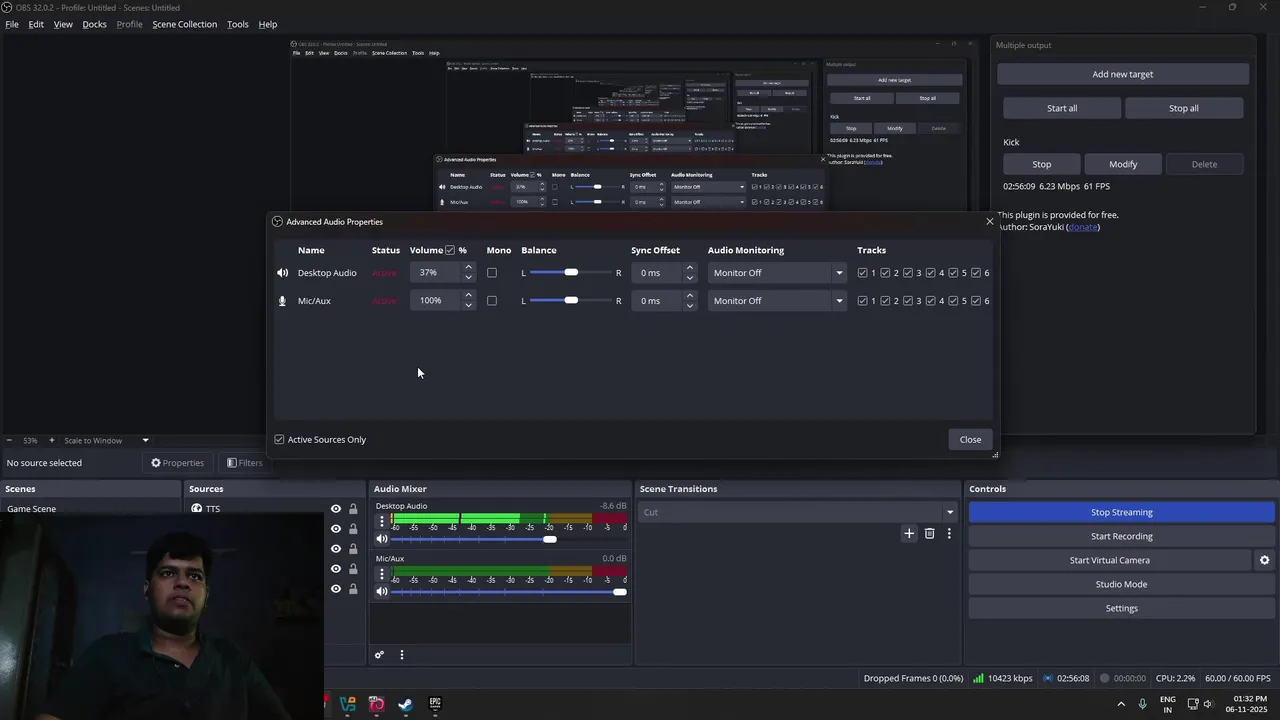Click the recording status dot in the status bar
Viewport: 1280px width, 720px height.
coord(1105,678)
